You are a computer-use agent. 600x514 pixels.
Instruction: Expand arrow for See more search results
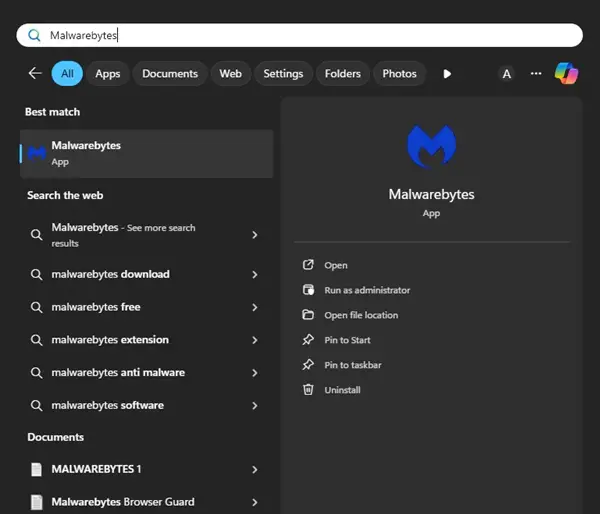tap(255, 235)
